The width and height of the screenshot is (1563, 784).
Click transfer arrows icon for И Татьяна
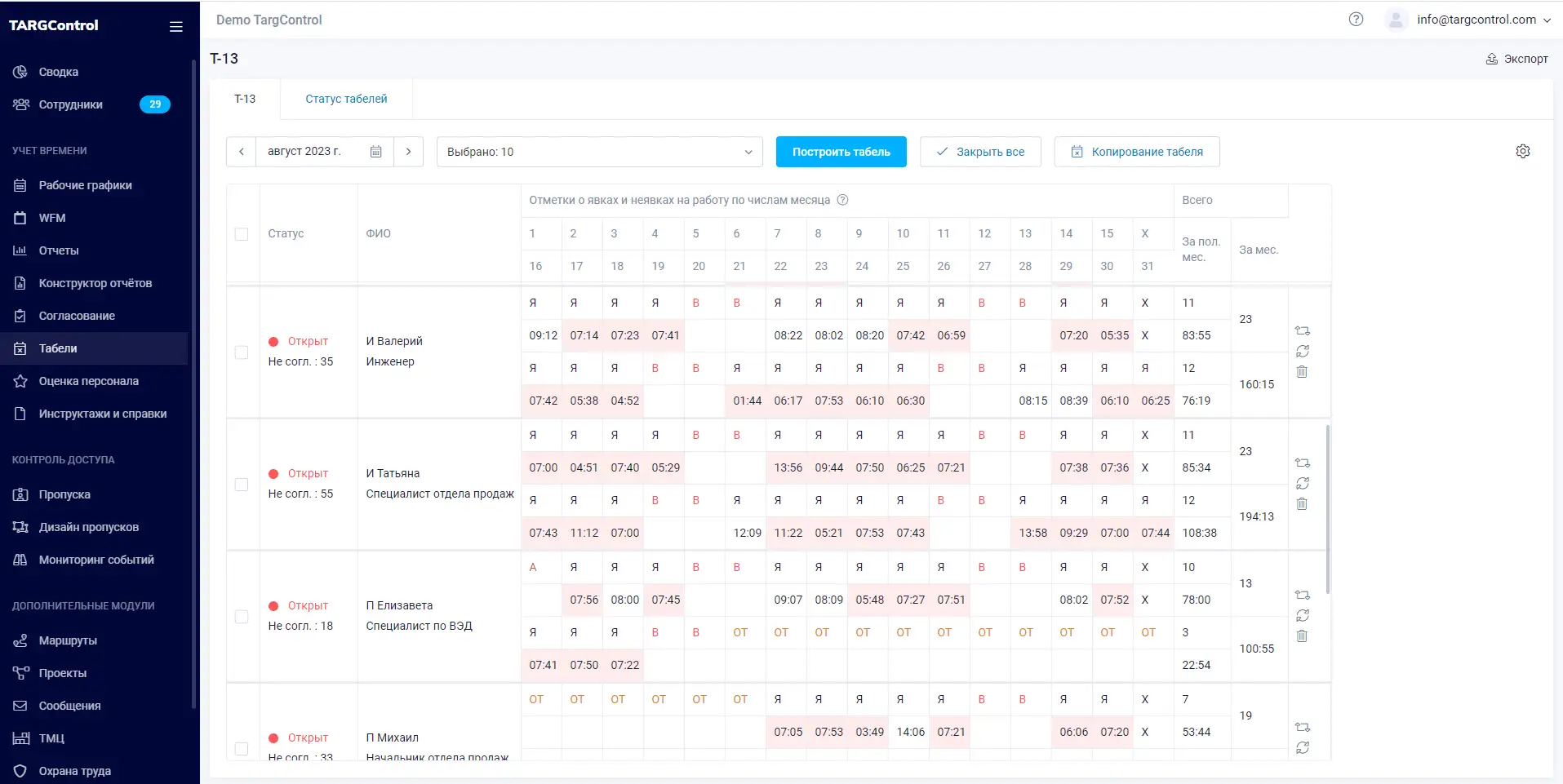[x=1303, y=463]
